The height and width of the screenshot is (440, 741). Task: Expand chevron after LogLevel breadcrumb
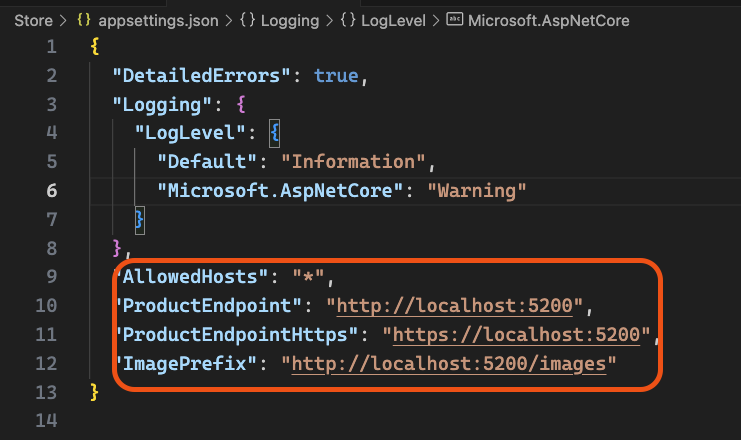tap(436, 21)
